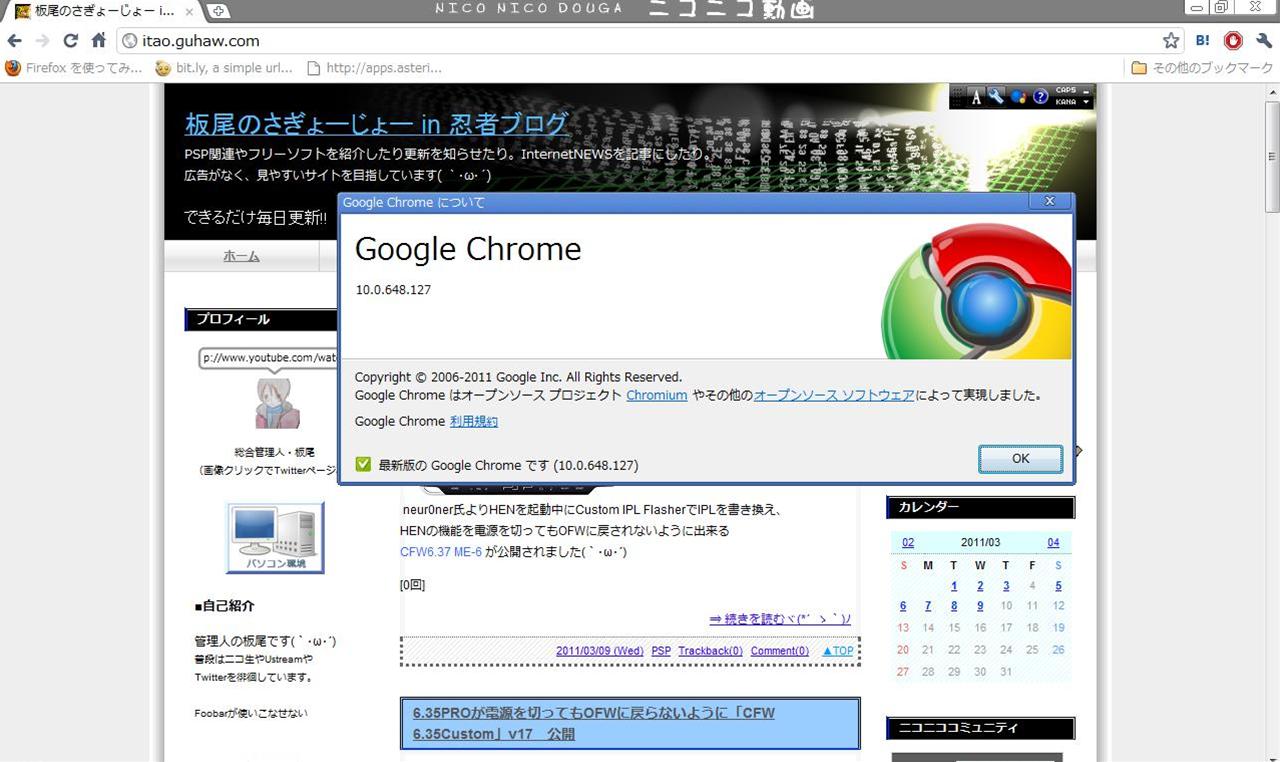Click the ニコニココミュニティ sidebar heading

[980, 728]
